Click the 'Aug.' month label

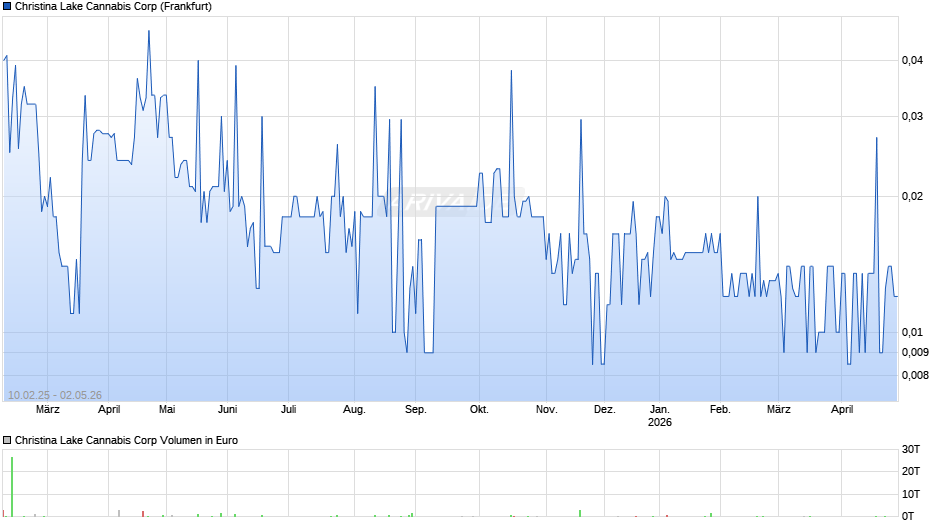[354, 410]
